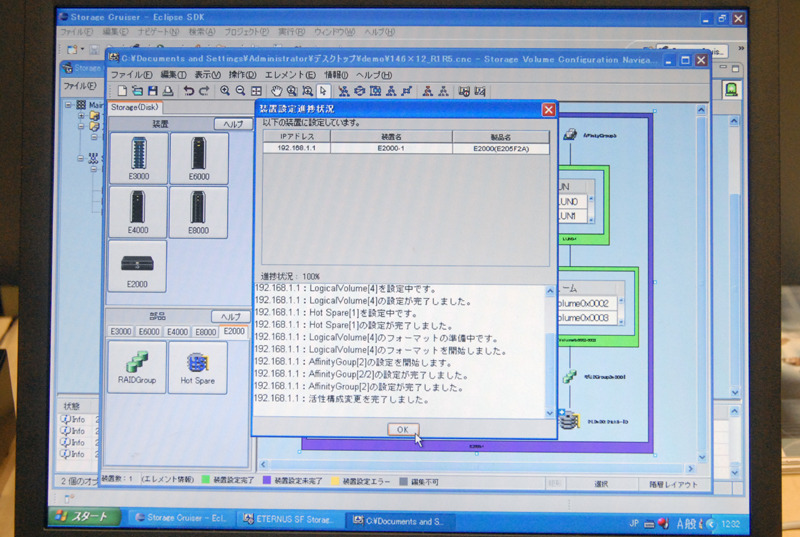This screenshot has height=537, width=800.
Task: Collapse the Main tree node
Action: click(68, 105)
